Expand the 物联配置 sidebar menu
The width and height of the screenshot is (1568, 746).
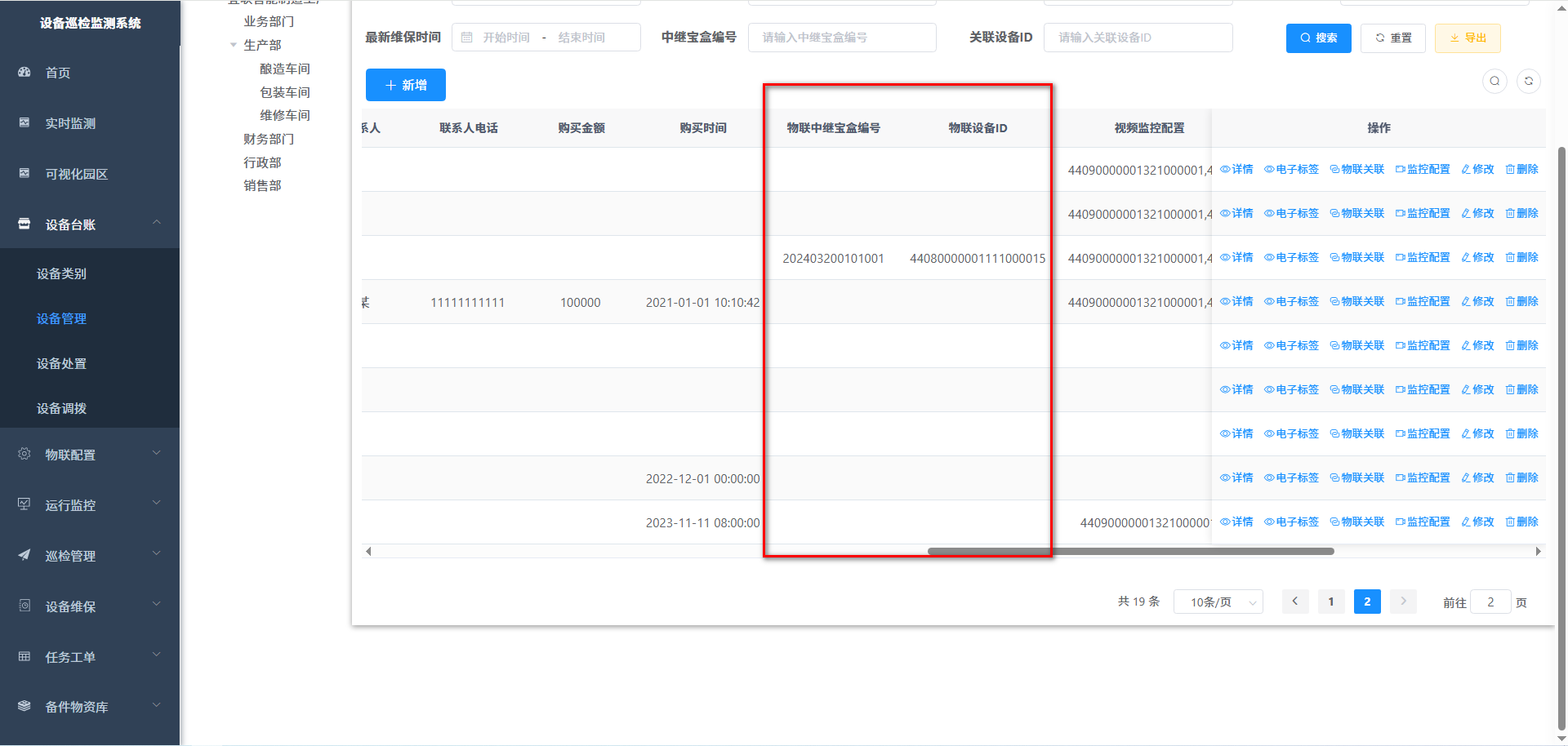point(90,455)
